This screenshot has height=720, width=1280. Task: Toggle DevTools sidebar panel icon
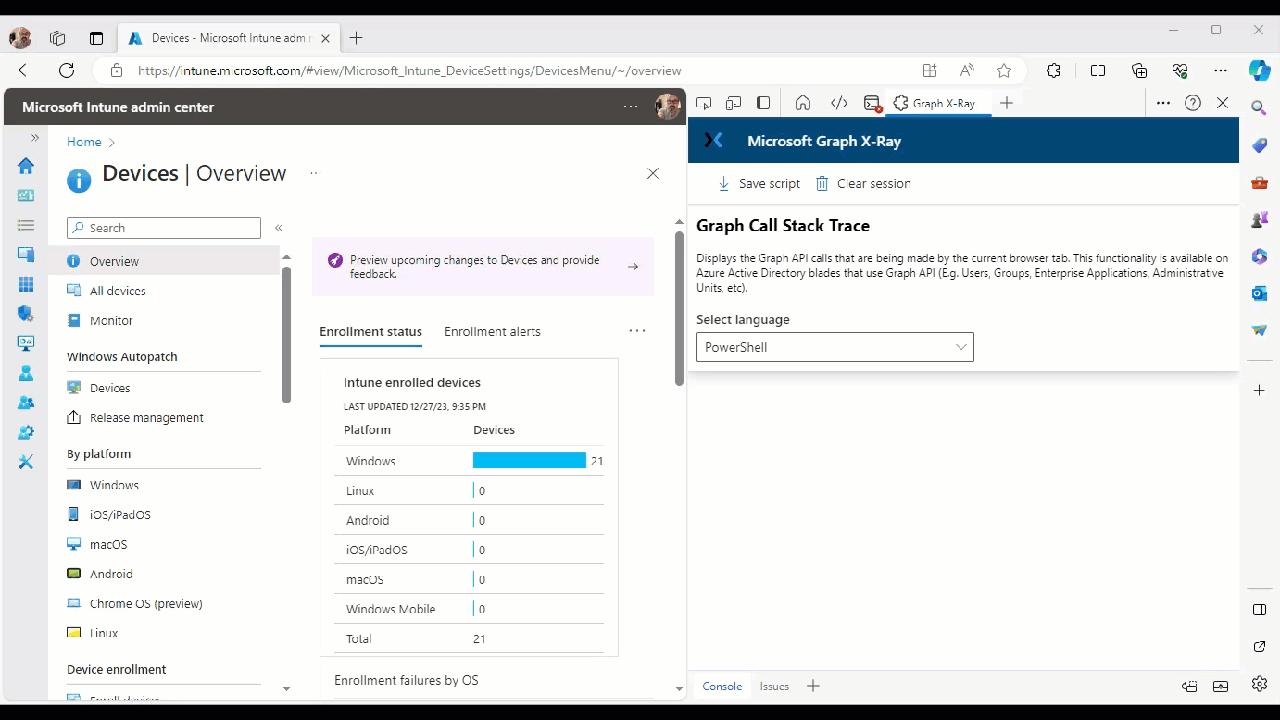click(x=764, y=103)
